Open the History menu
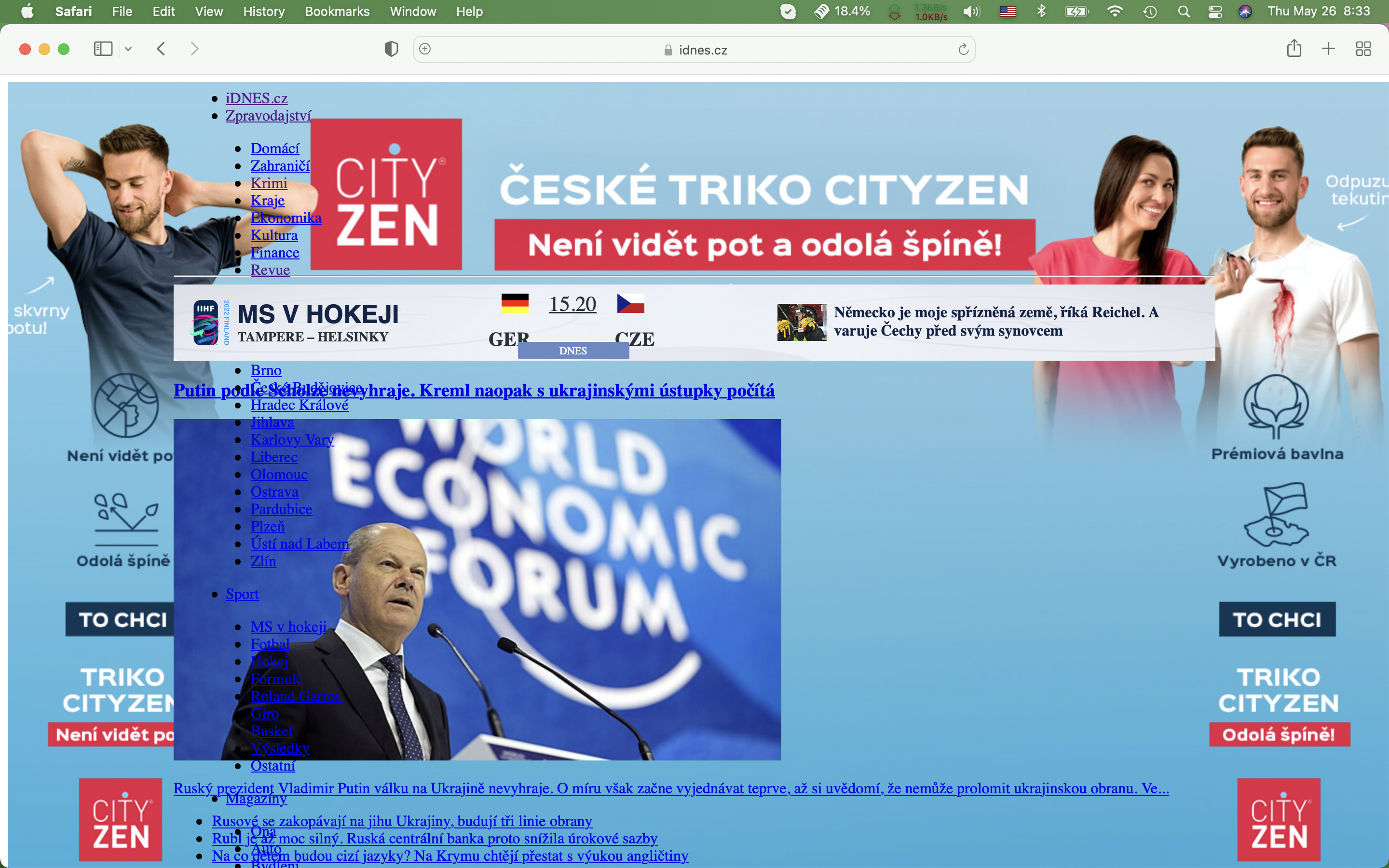The width and height of the screenshot is (1389, 868). click(x=263, y=12)
